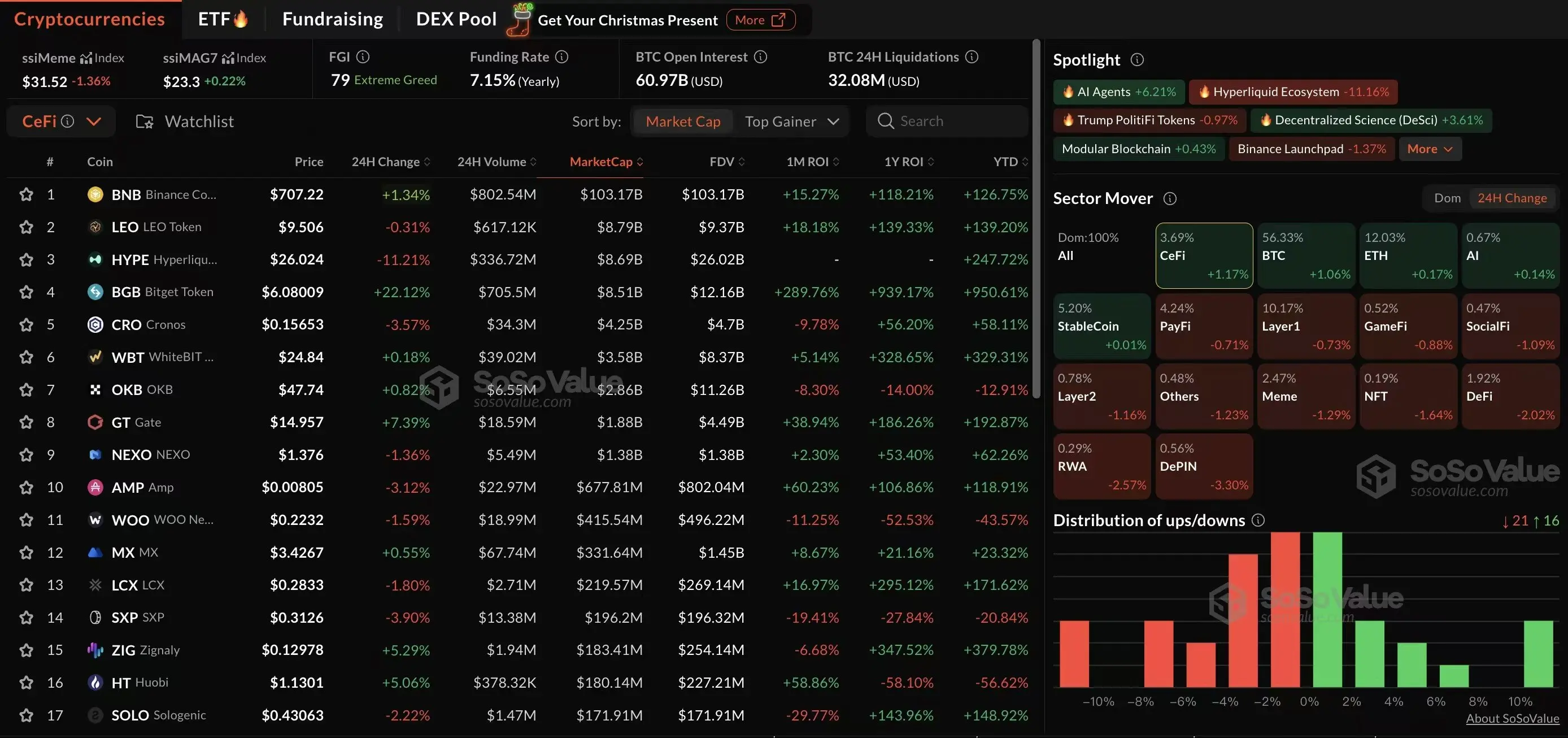Star BNB to add to favorites
Image resolution: width=1568 pixels, height=738 pixels.
(x=25, y=194)
